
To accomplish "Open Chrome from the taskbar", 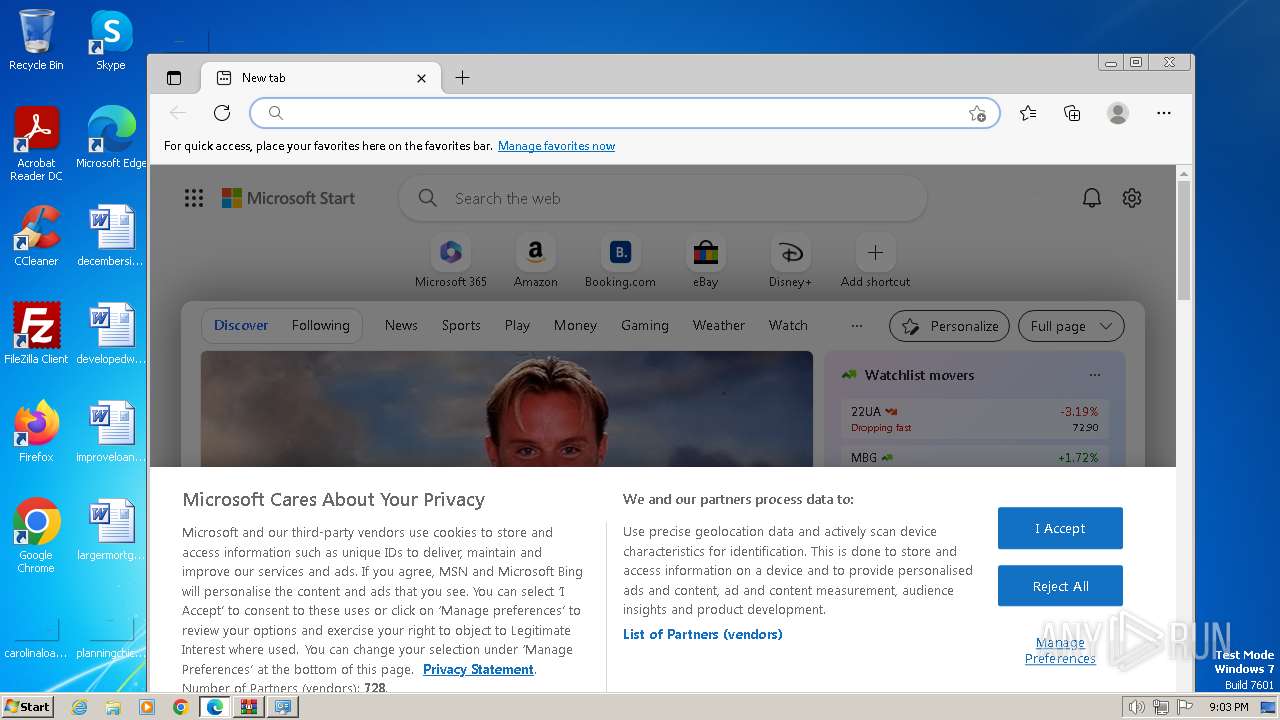I will tap(180, 707).
